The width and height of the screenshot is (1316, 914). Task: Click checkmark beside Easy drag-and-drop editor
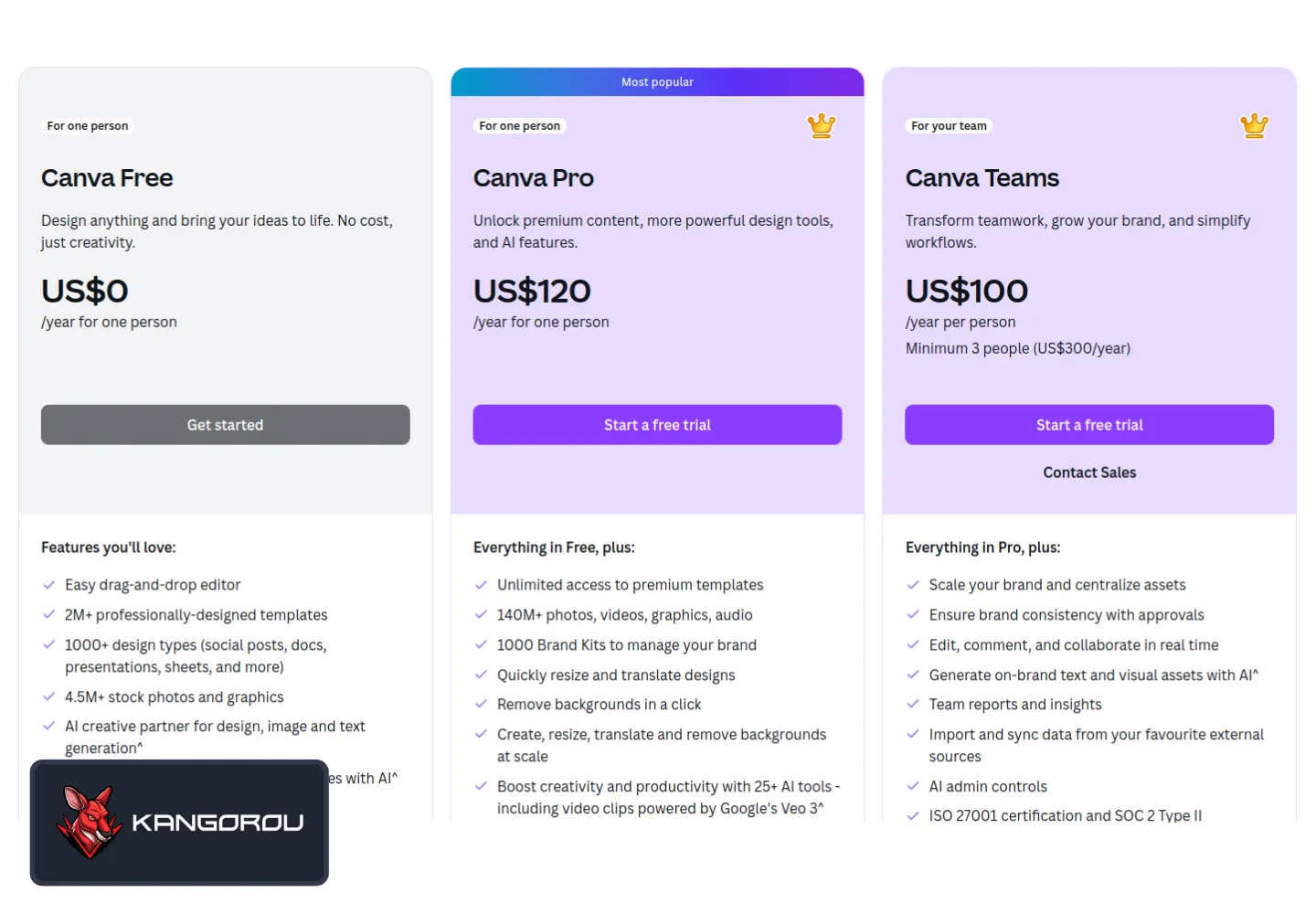49,585
